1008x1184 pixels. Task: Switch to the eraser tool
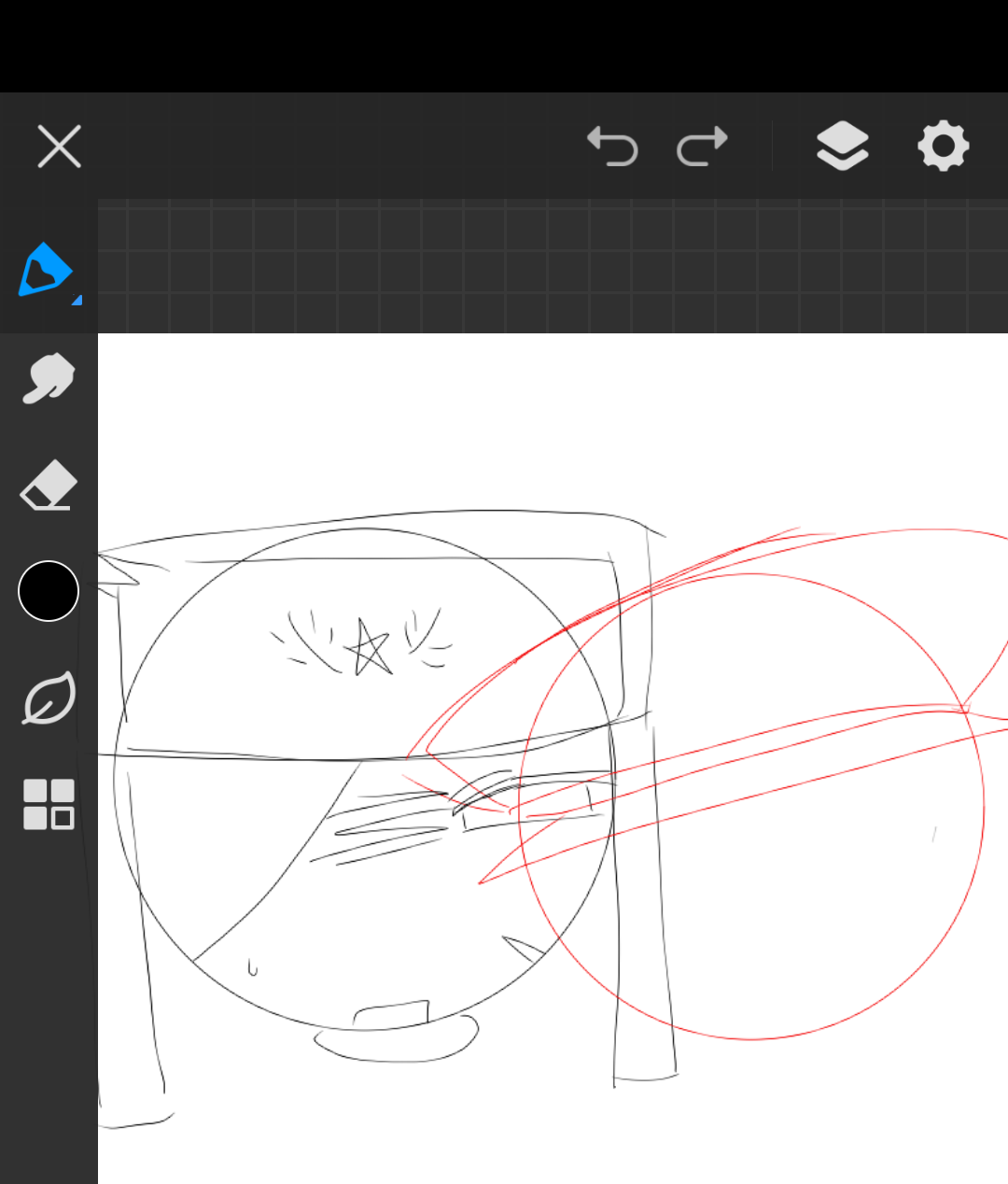tap(49, 485)
